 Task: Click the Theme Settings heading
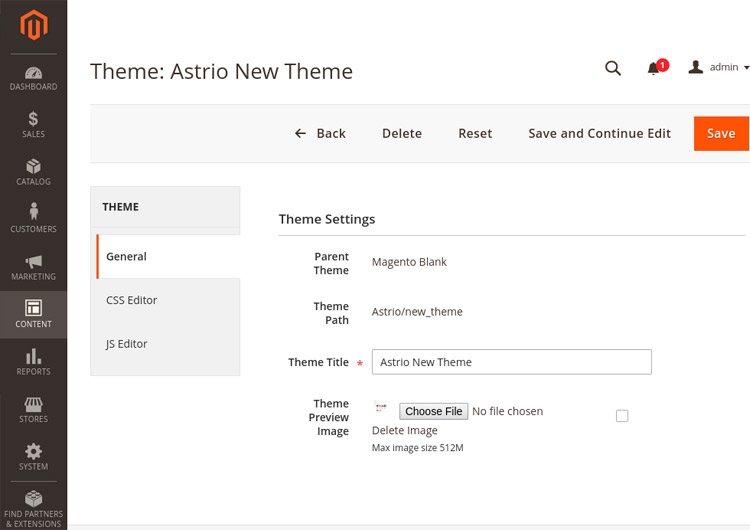point(327,219)
